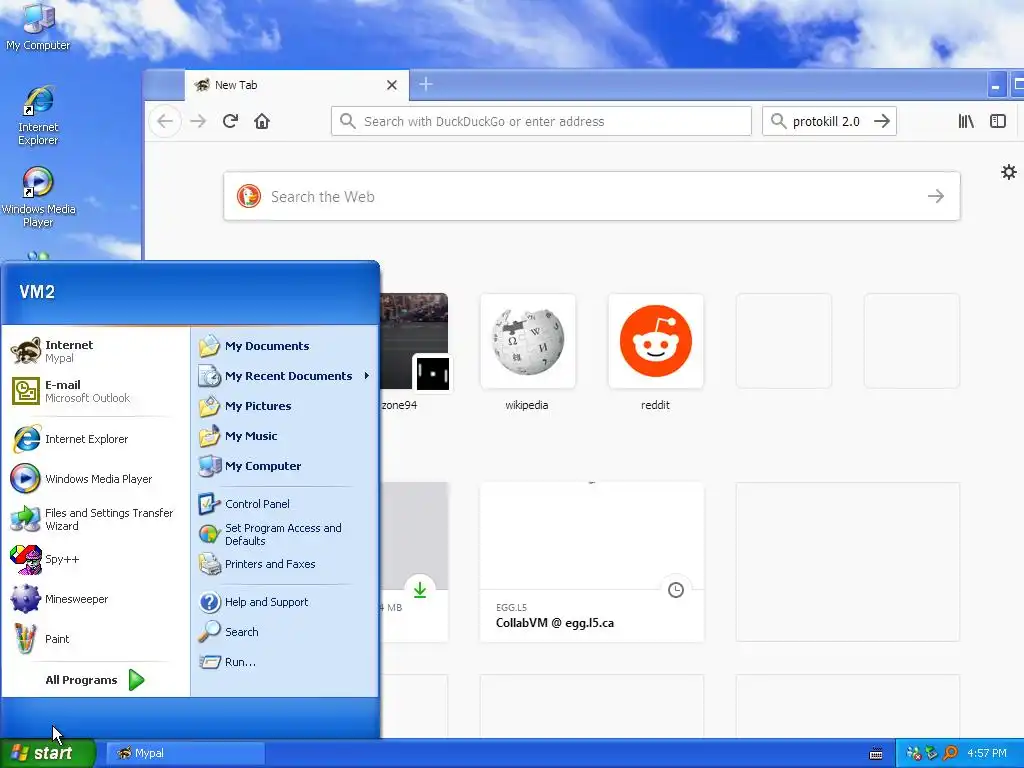This screenshot has height=768, width=1024.
Task: Click the orange magnifier tray icon
Action: pos(950,753)
